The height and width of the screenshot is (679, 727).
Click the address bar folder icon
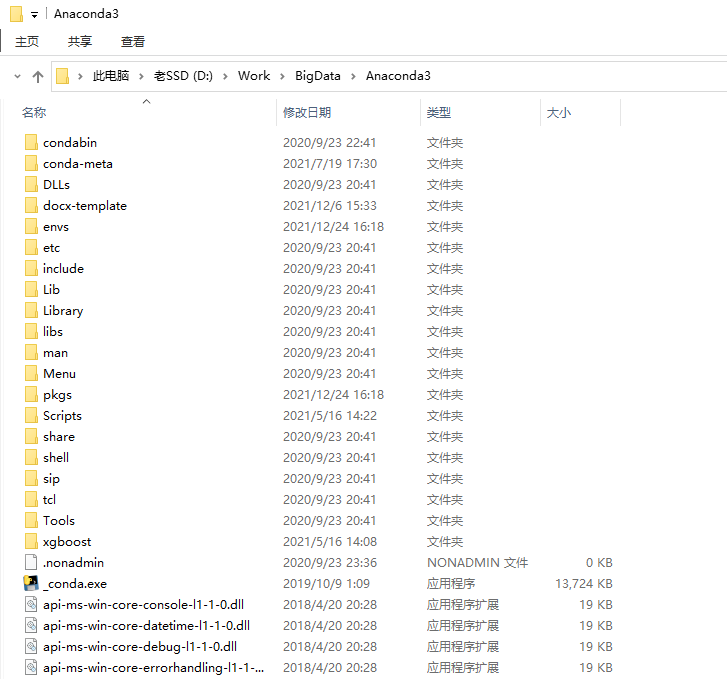point(62,76)
